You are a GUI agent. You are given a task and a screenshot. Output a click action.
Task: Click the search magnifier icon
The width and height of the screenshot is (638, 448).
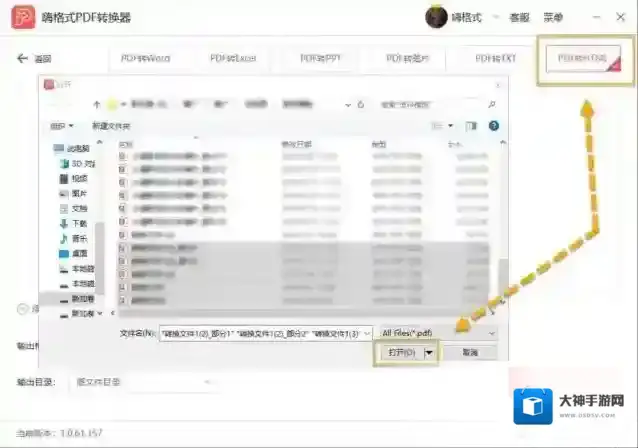coord(492,105)
